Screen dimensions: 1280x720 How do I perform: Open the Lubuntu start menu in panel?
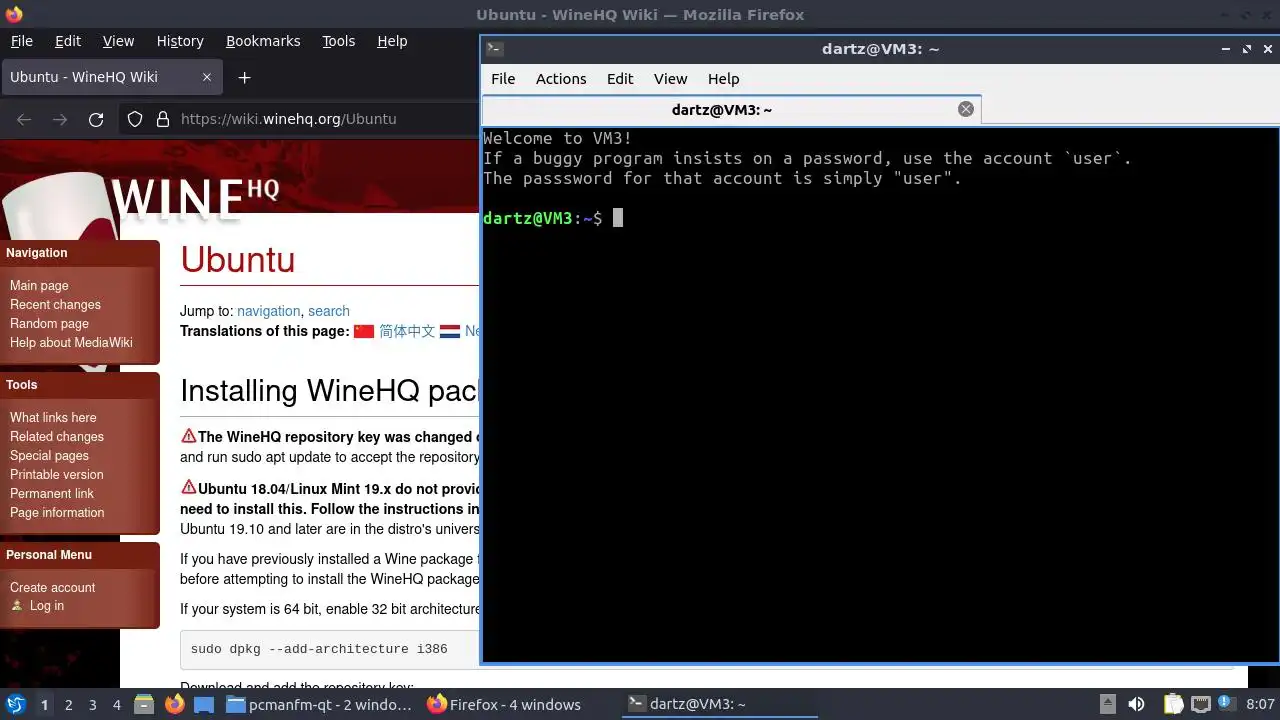coord(15,704)
